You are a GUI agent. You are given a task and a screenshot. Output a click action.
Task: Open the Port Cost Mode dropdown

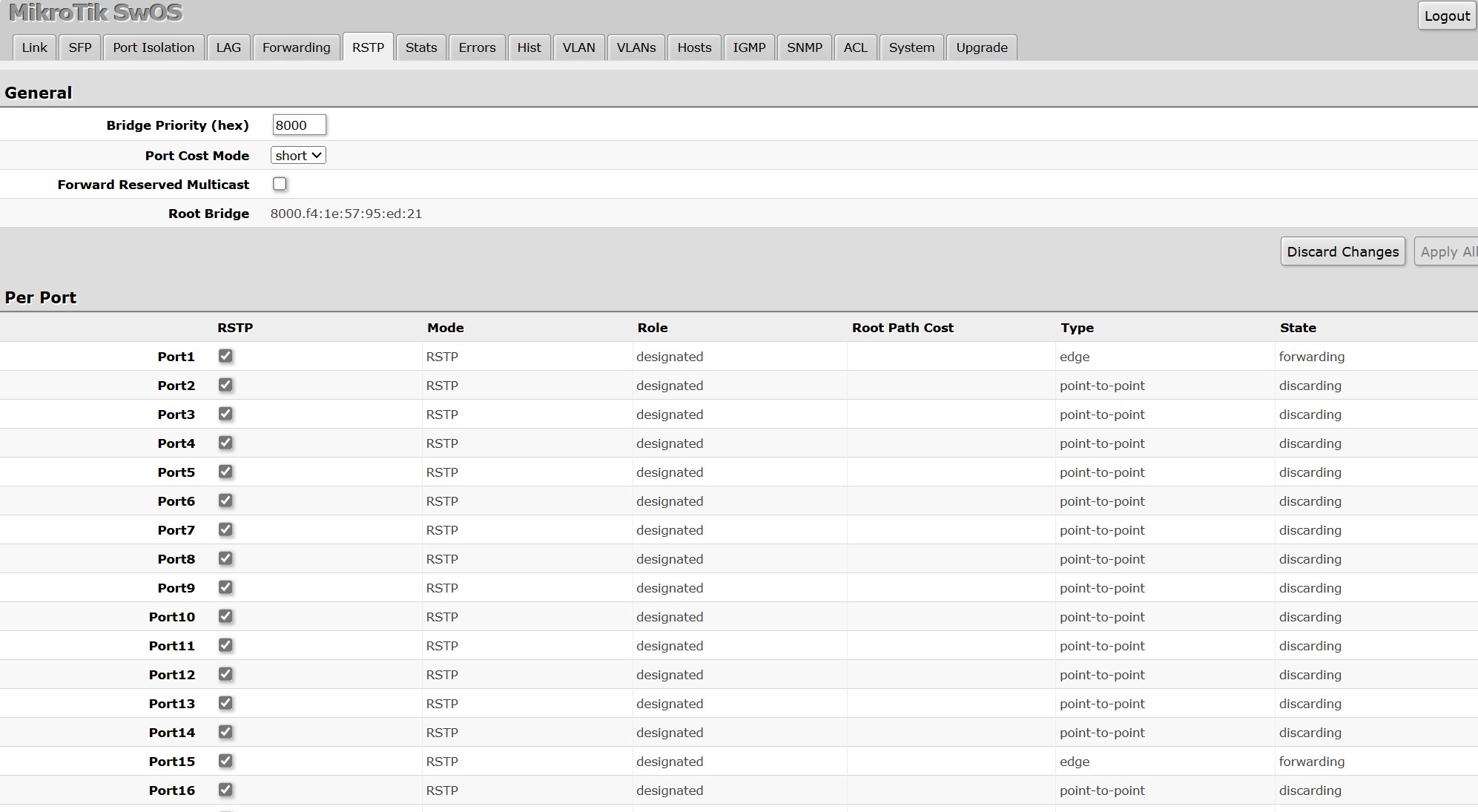[x=298, y=156]
